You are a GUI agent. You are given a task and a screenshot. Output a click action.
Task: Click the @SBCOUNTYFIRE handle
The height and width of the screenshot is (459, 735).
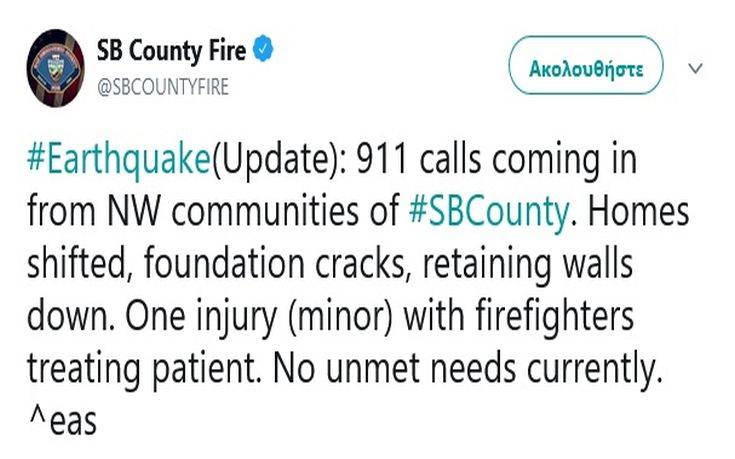[x=163, y=86]
